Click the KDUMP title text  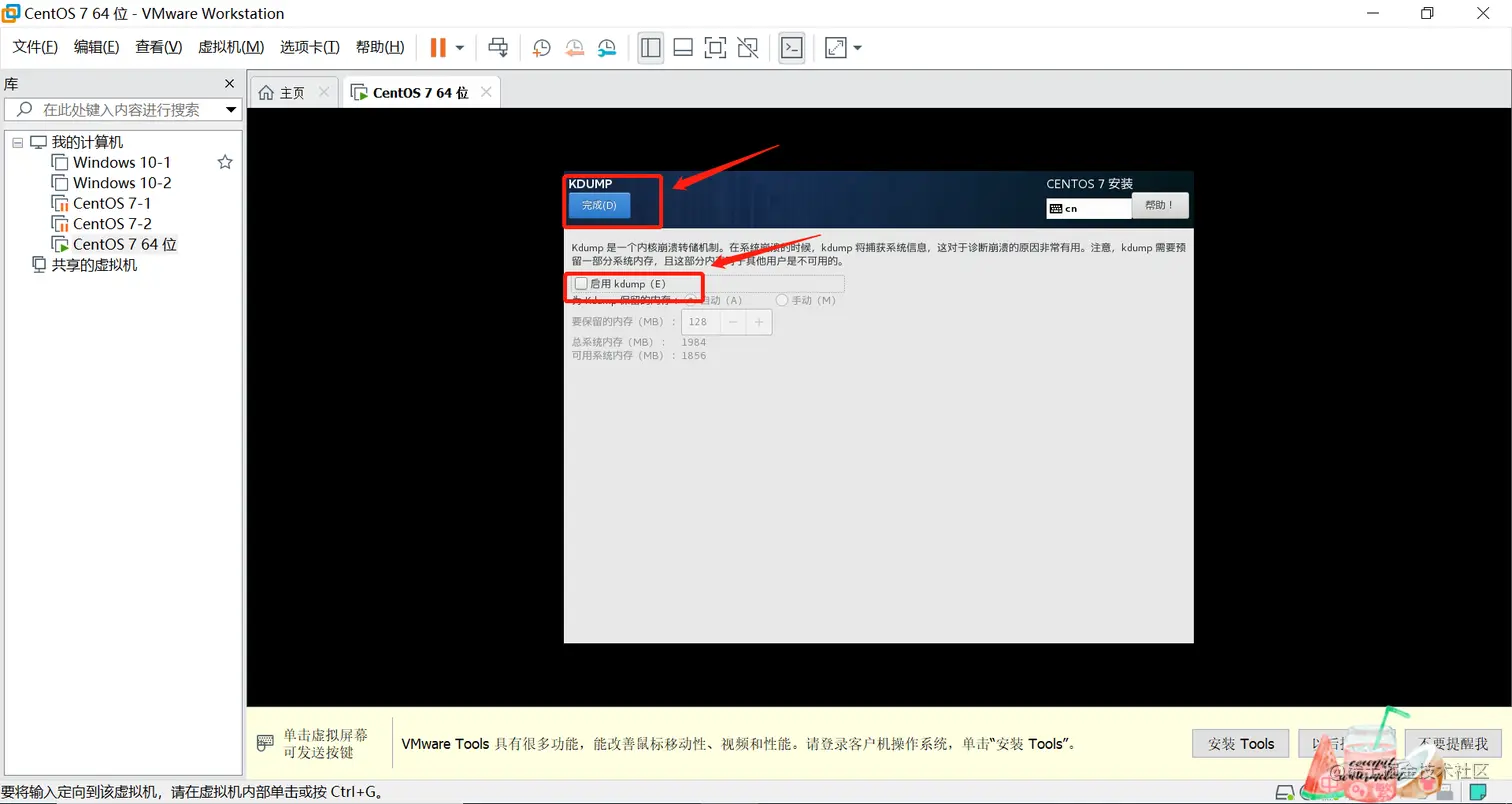[590, 184]
